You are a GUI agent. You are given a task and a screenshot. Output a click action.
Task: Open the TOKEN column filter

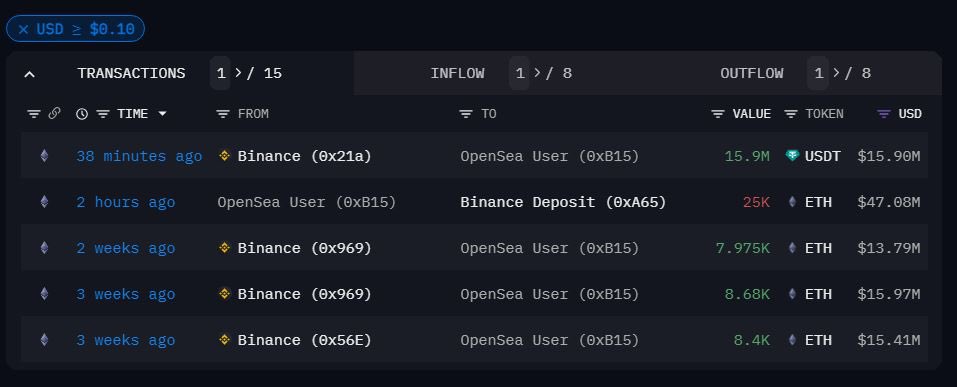[791, 114]
